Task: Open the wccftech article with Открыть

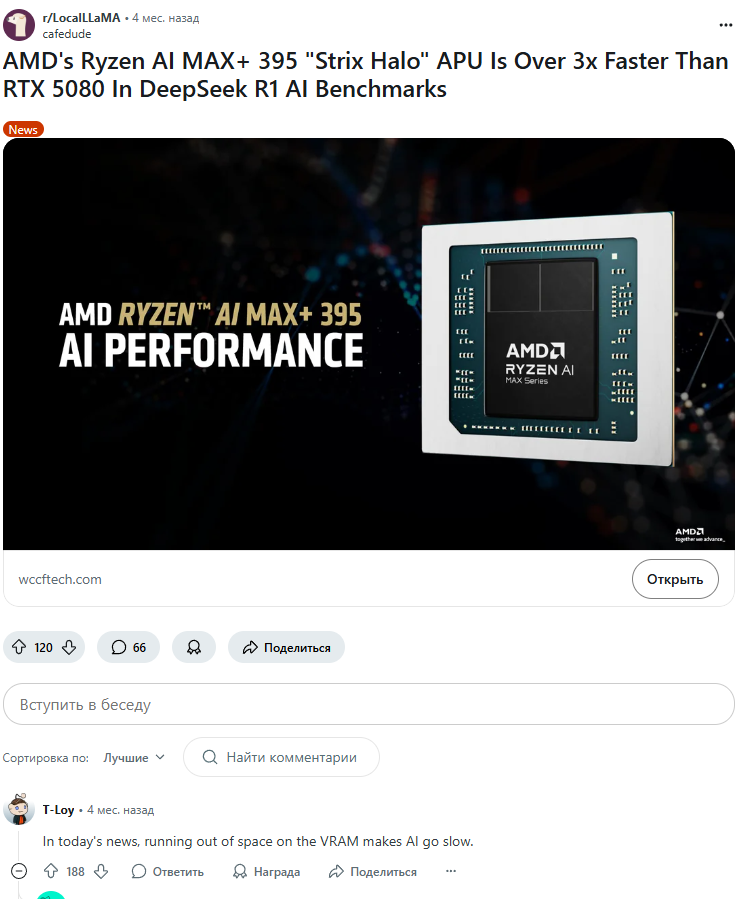Action: [675, 579]
